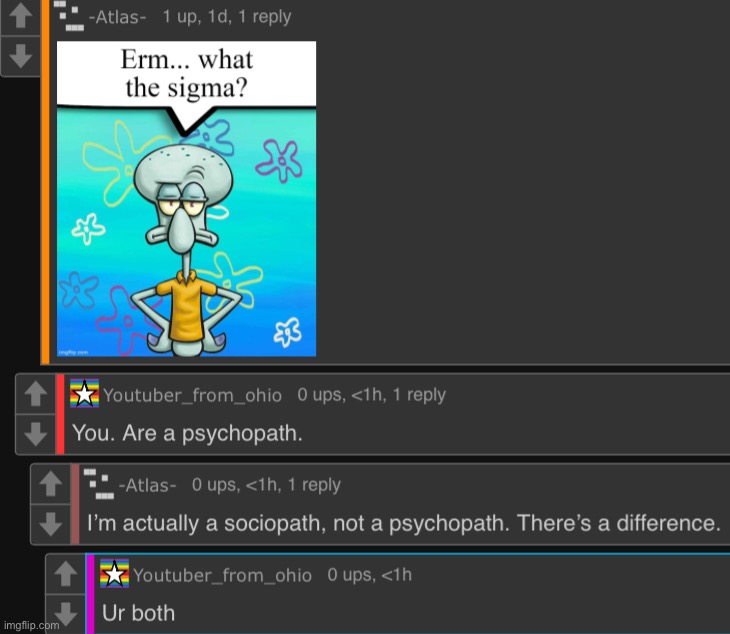Open -Atlas- profile from top comment
The image size is (730, 634).
pos(117,17)
